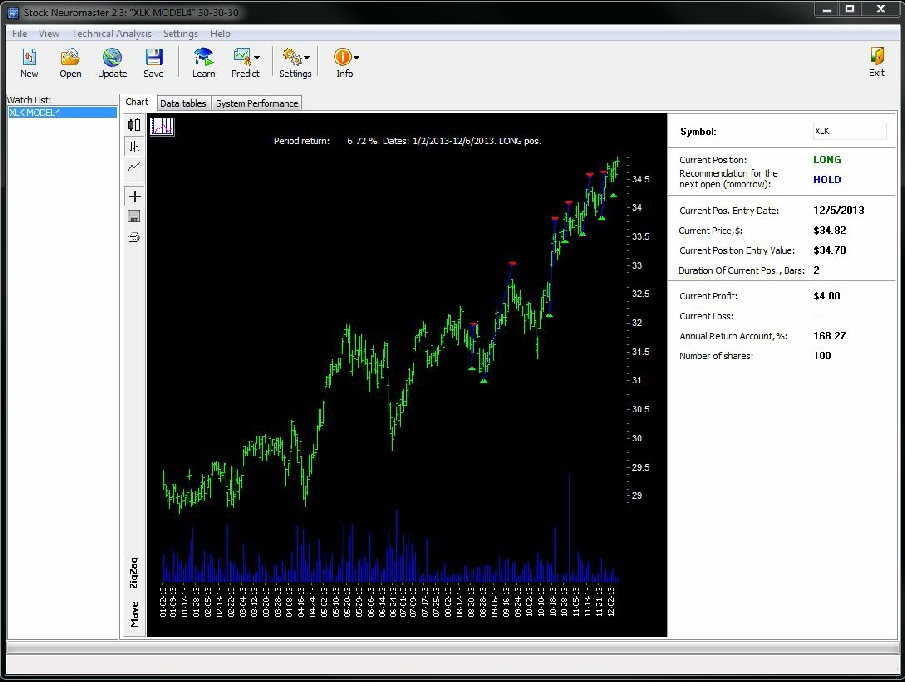
Task: Toggle the Mave overlay label
Action: click(x=134, y=614)
